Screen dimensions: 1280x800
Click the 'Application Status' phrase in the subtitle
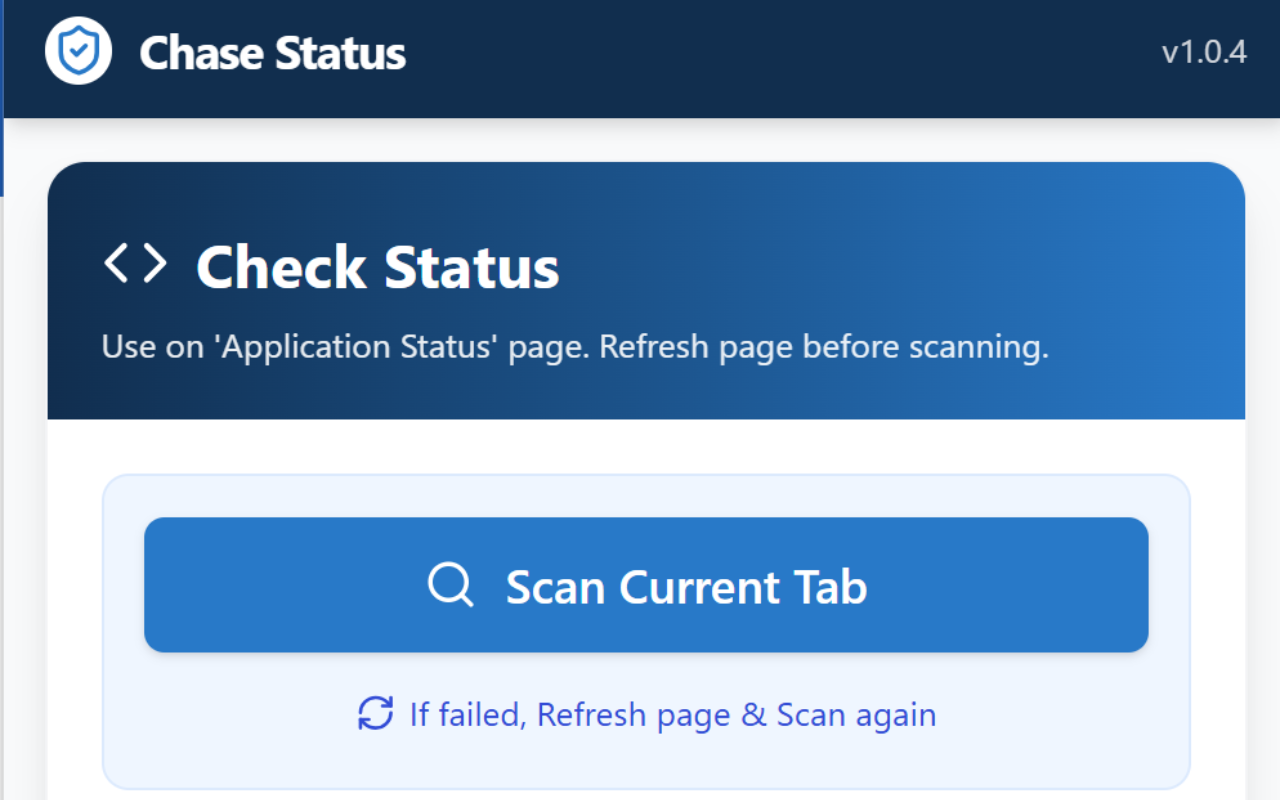click(359, 347)
